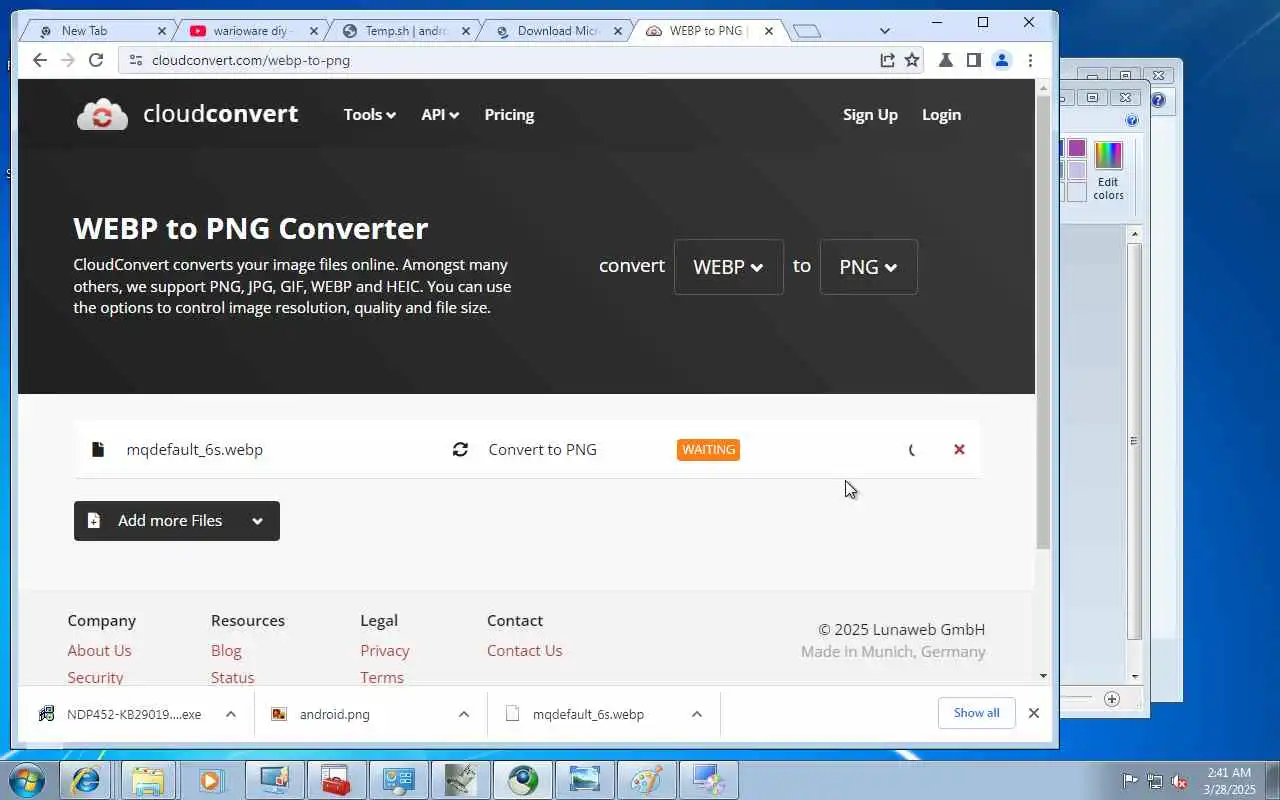Image resolution: width=1280 pixels, height=800 pixels.
Task: Open the Contact Us link
Action: coord(524,650)
